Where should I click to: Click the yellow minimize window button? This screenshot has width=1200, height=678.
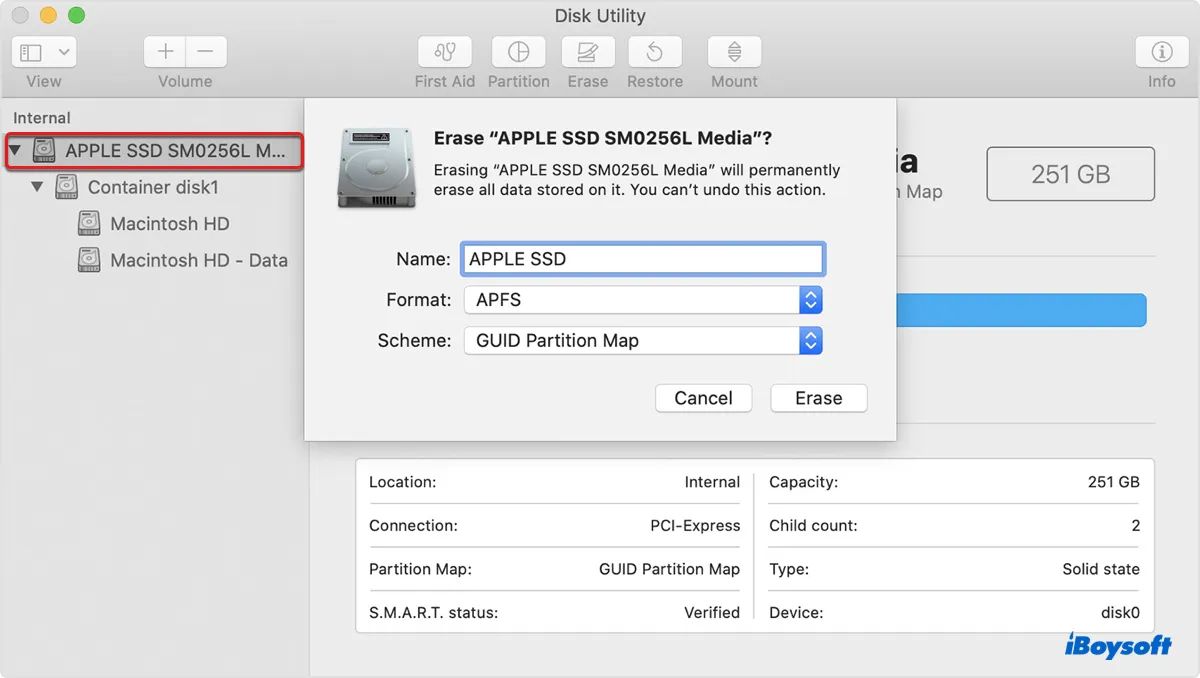point(49,16)
